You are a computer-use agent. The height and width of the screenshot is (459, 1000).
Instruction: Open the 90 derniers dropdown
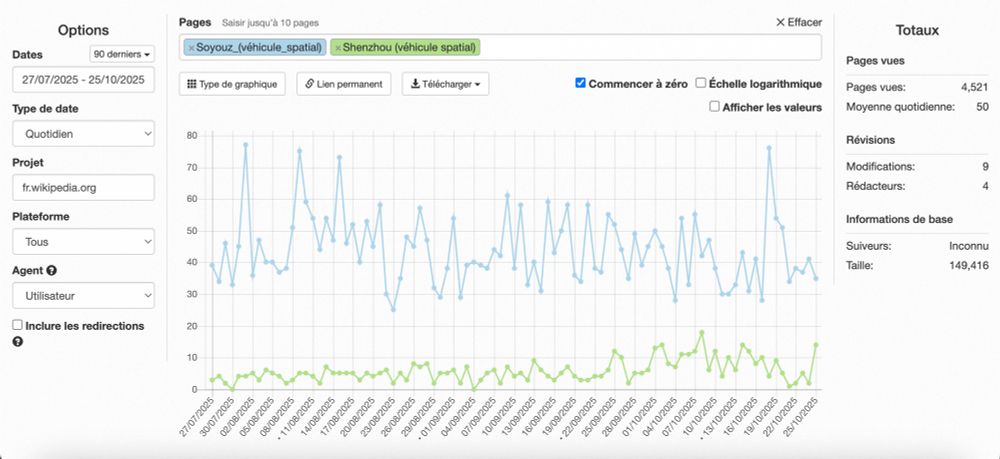pos(122,55)
